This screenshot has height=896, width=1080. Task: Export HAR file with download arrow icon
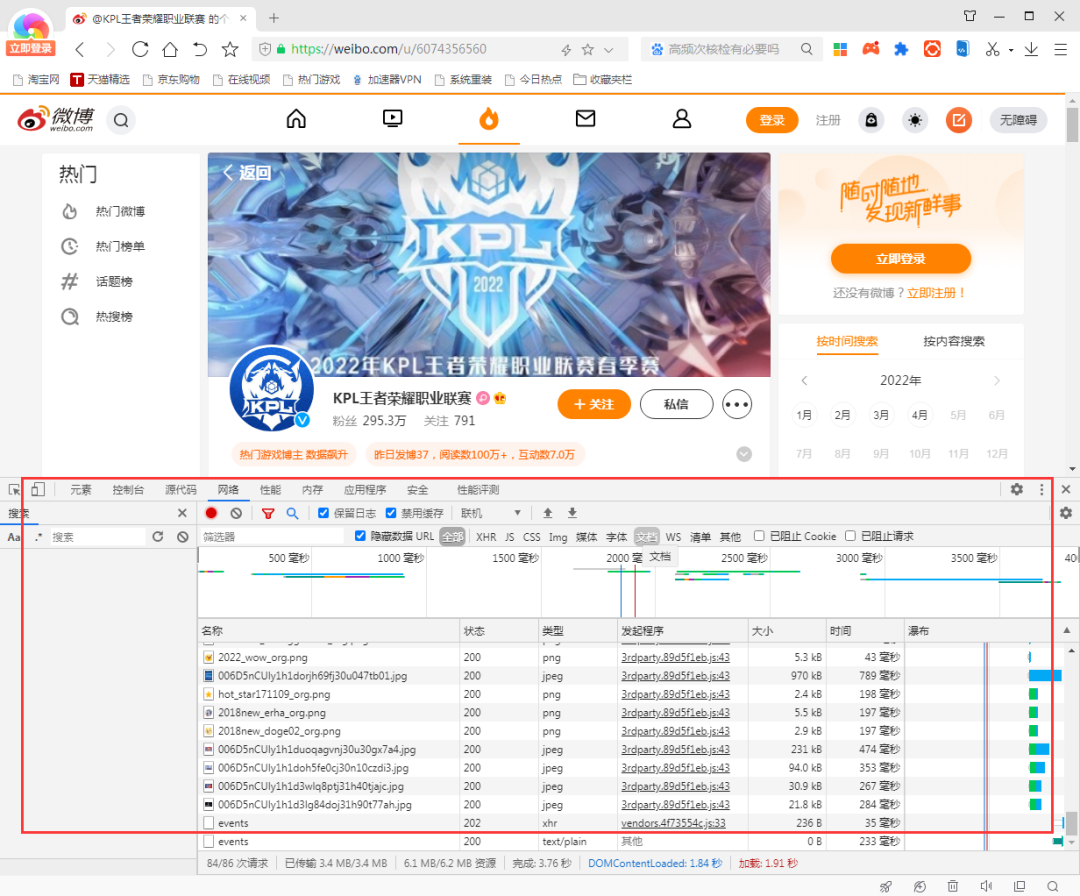(572, 513)
